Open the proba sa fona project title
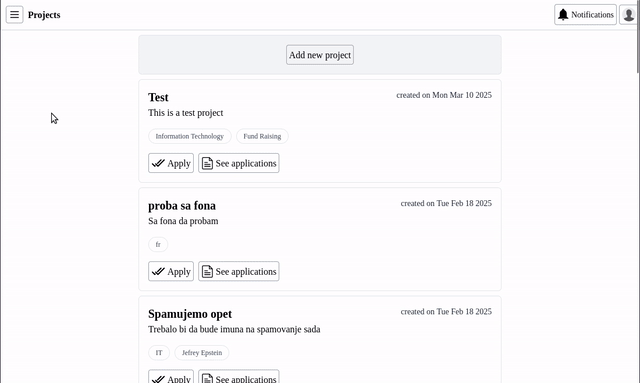640x383 pixels. coord(182,205)
